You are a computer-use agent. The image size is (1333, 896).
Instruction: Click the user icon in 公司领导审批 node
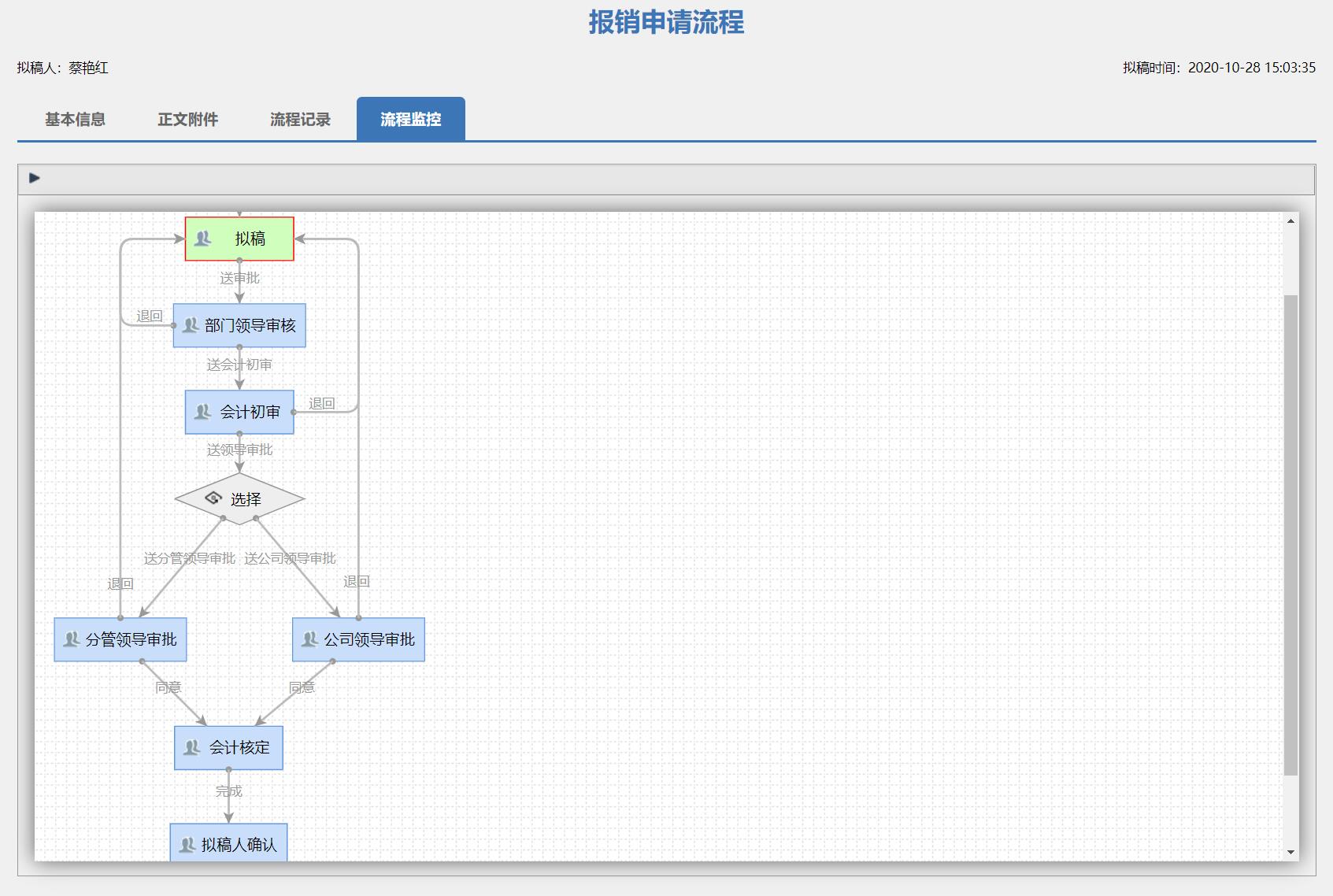point(310,639)
